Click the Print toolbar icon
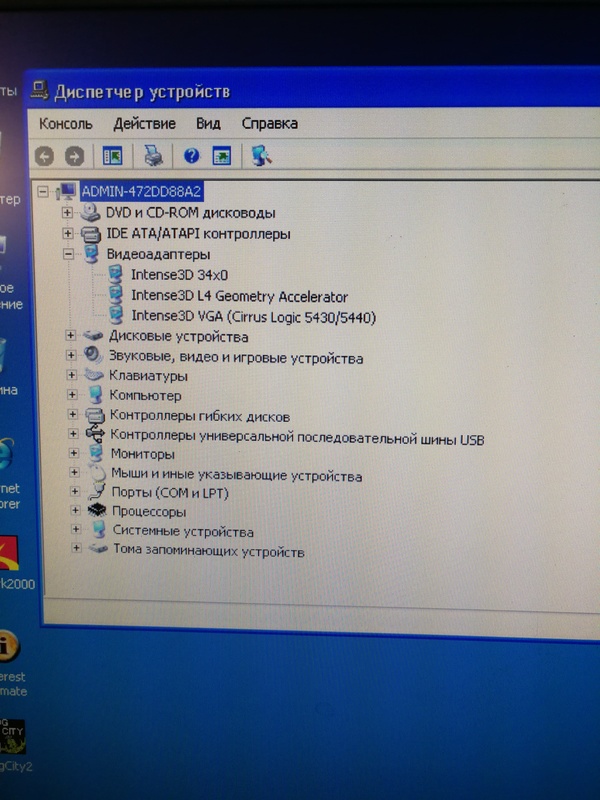 click(154, 156)
